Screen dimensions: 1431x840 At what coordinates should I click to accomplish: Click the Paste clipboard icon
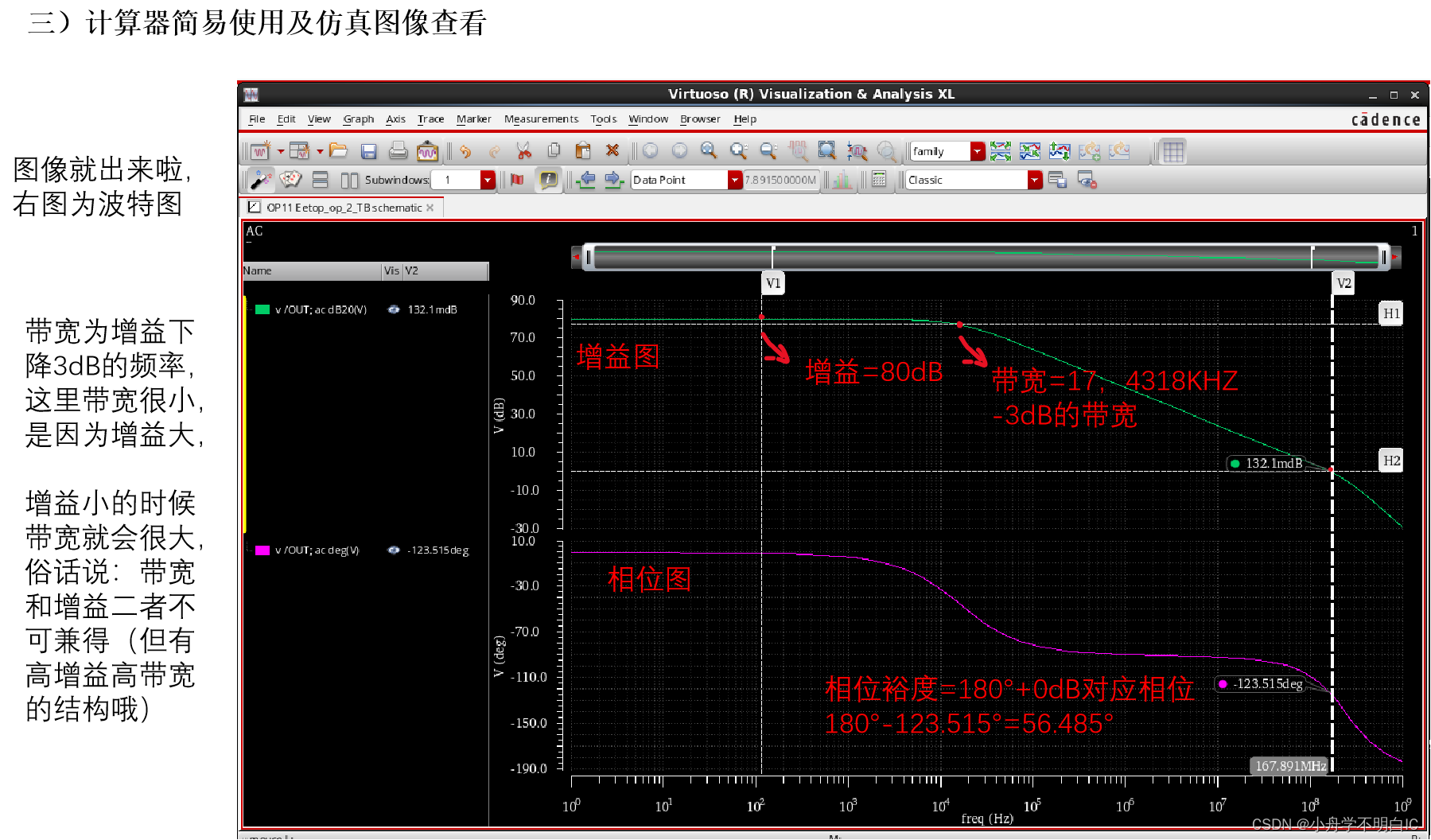(583, 150)
